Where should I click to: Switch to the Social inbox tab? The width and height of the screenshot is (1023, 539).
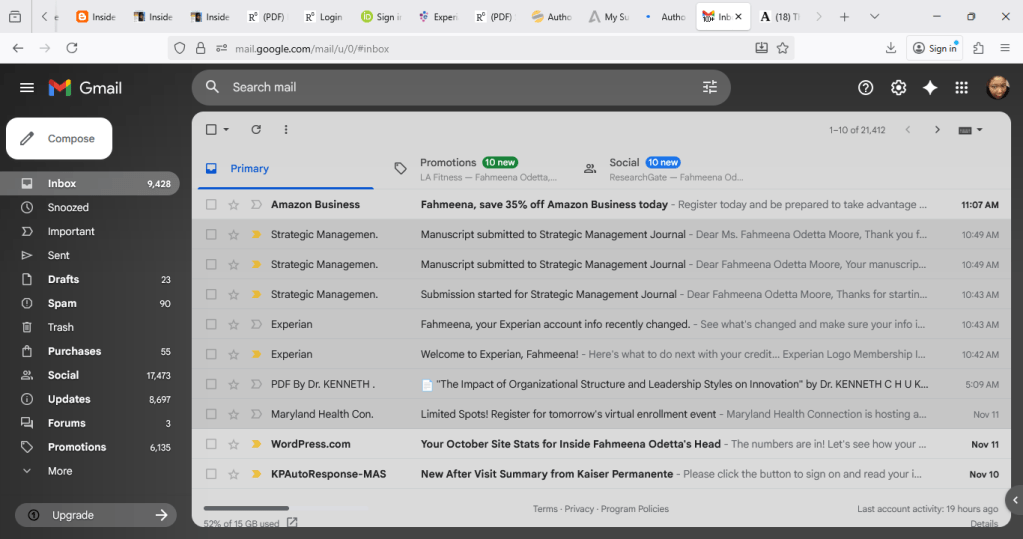pyautogui.click(x=665, y=168)
